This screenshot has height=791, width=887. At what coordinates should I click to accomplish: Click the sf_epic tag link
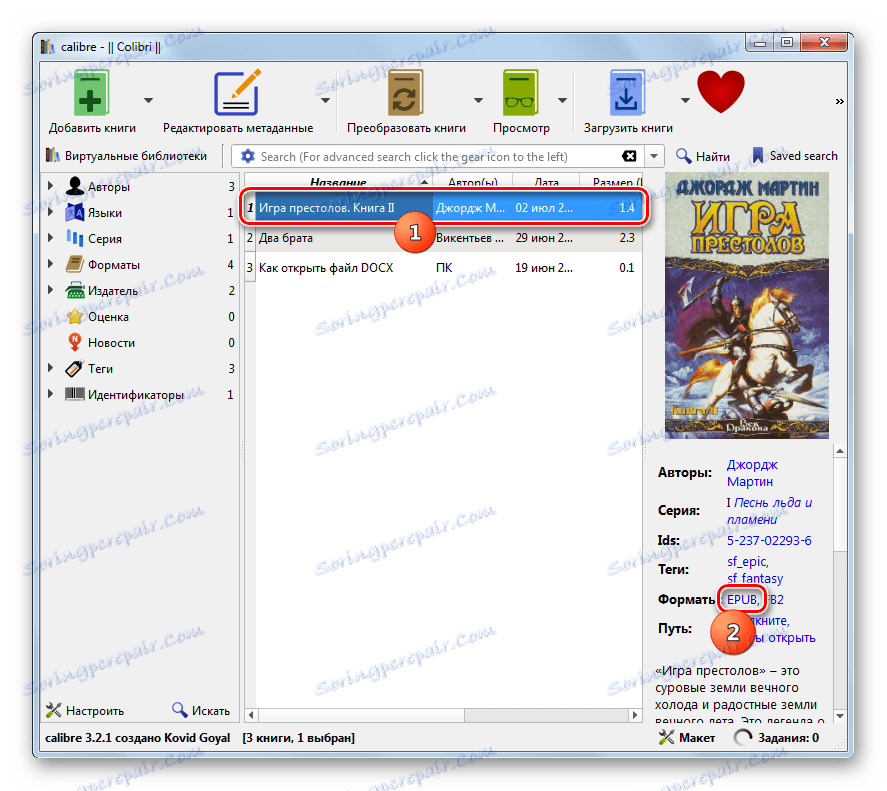click(747, 561)
